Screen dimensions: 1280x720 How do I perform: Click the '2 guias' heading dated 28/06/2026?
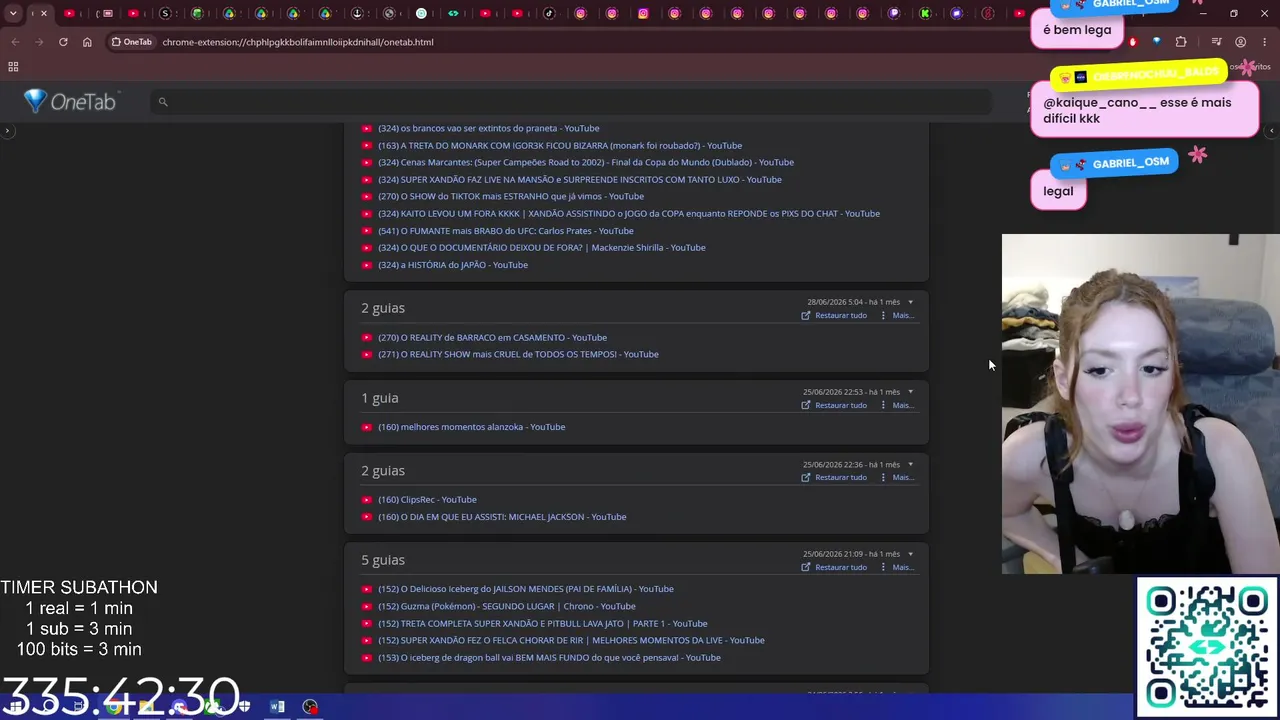pyautogui.click(x=383, y=308)
